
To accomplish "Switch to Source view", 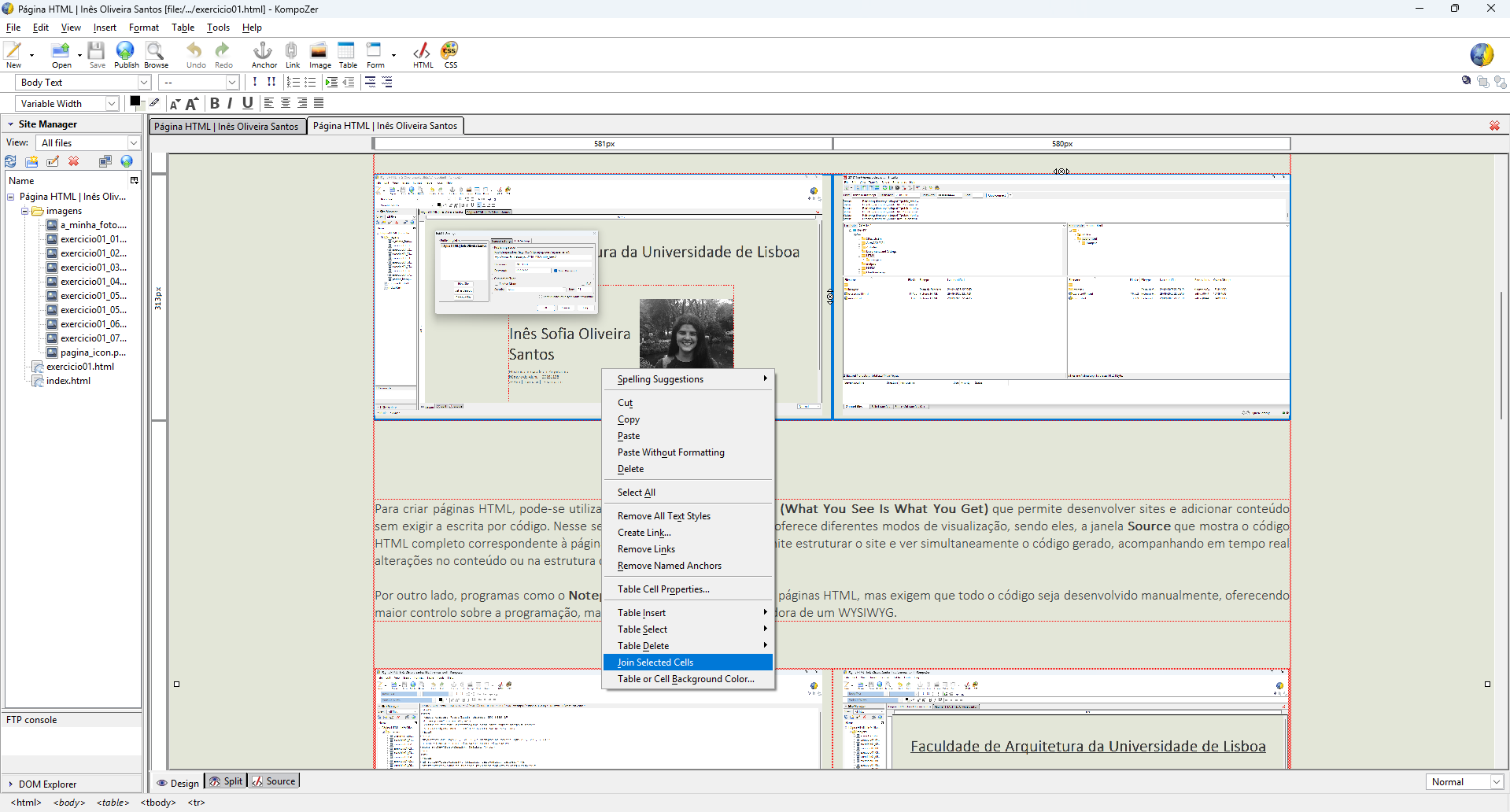I will click(274, 781).
